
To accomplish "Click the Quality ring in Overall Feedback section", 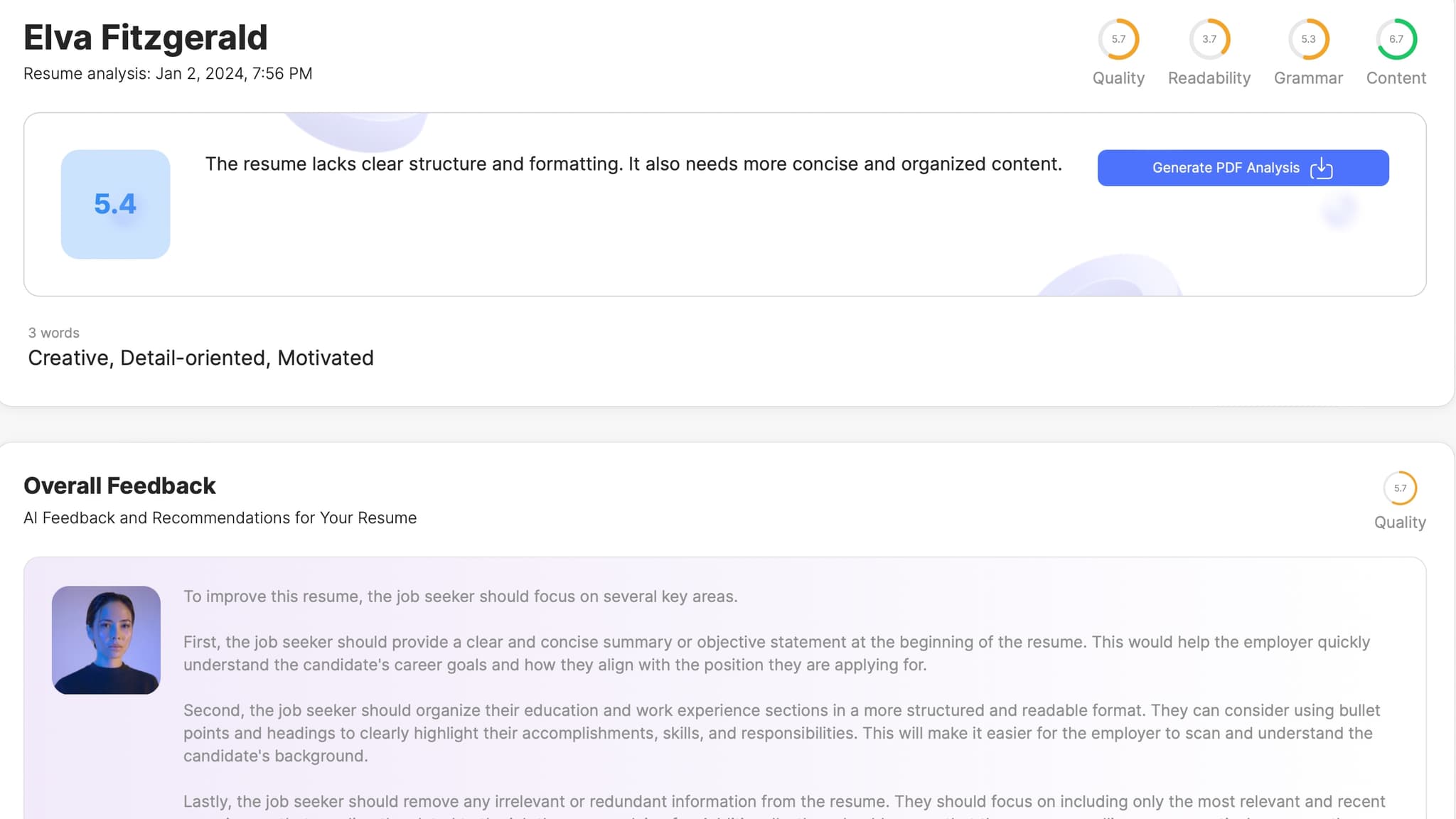I will tap(1400, 488).
